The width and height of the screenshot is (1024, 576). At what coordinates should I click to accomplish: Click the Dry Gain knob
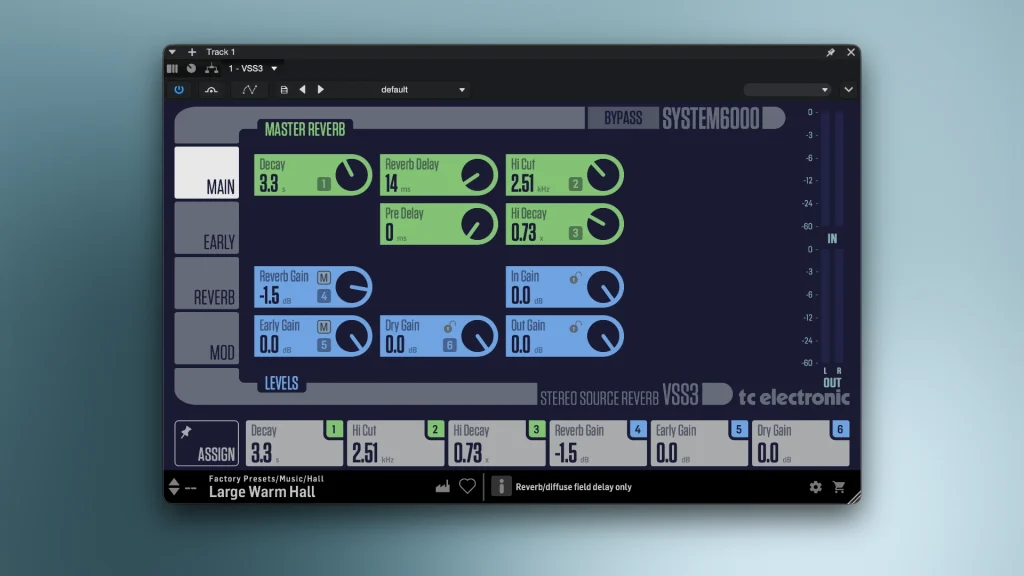tap(478, 337)
